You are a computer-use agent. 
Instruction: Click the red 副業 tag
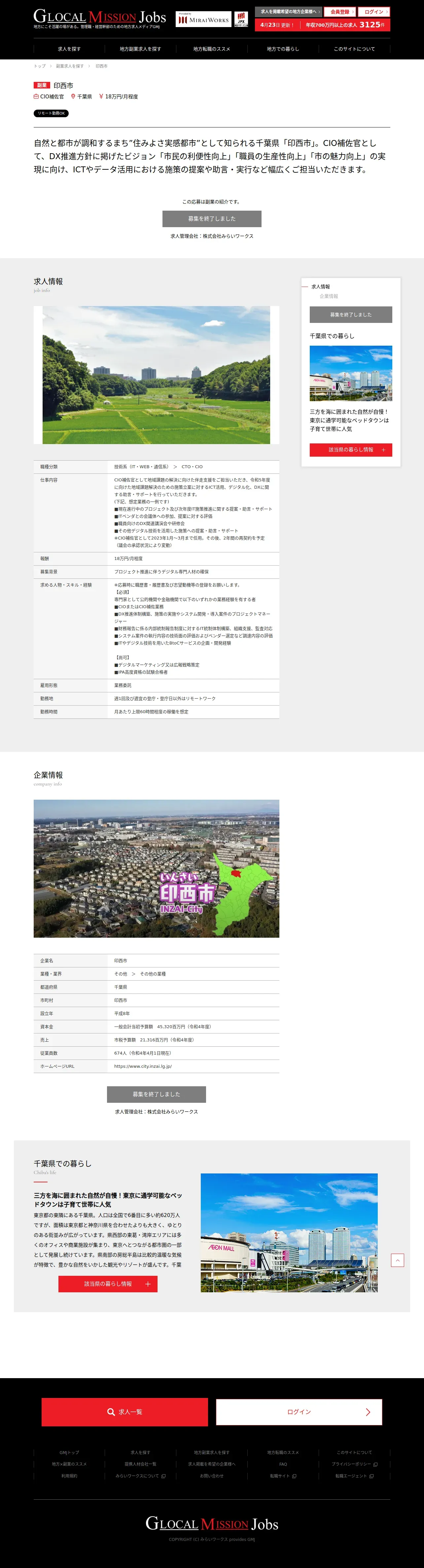[41, 85]
